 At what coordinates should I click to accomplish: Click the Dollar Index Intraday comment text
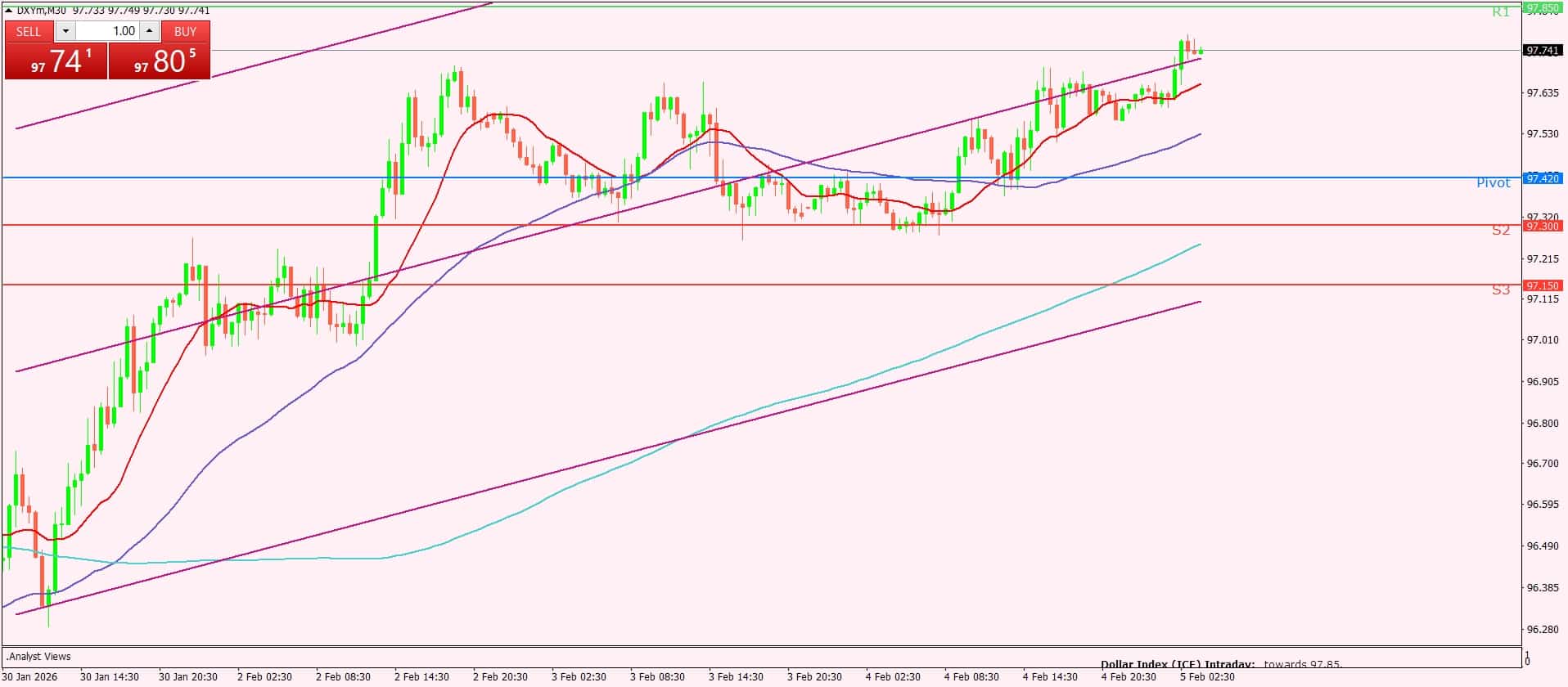click(1220, 664)
